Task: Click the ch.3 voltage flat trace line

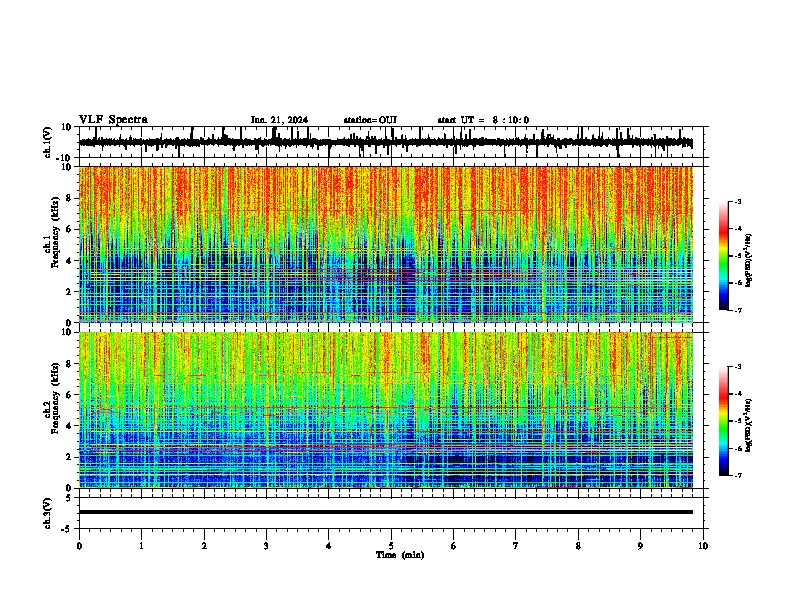Action: click(386, 512)
